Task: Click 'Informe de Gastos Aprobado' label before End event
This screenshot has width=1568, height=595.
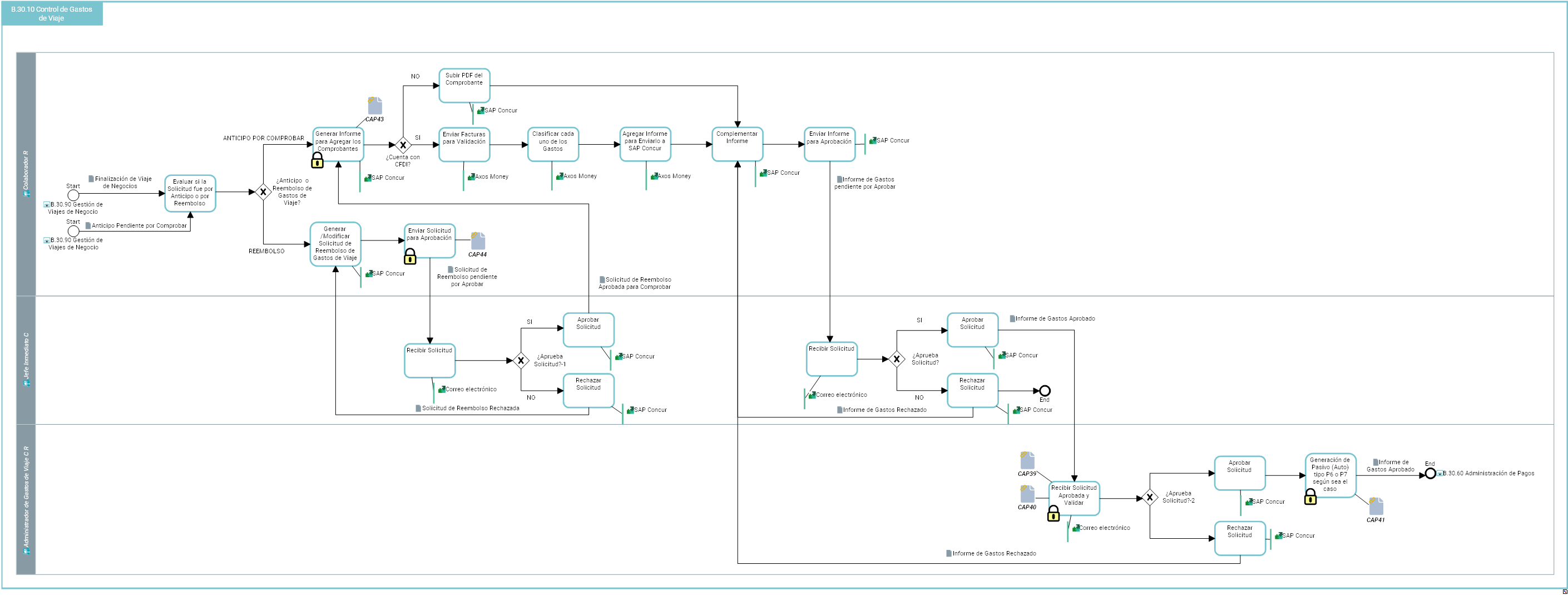Action: [x=1391, y=466]
